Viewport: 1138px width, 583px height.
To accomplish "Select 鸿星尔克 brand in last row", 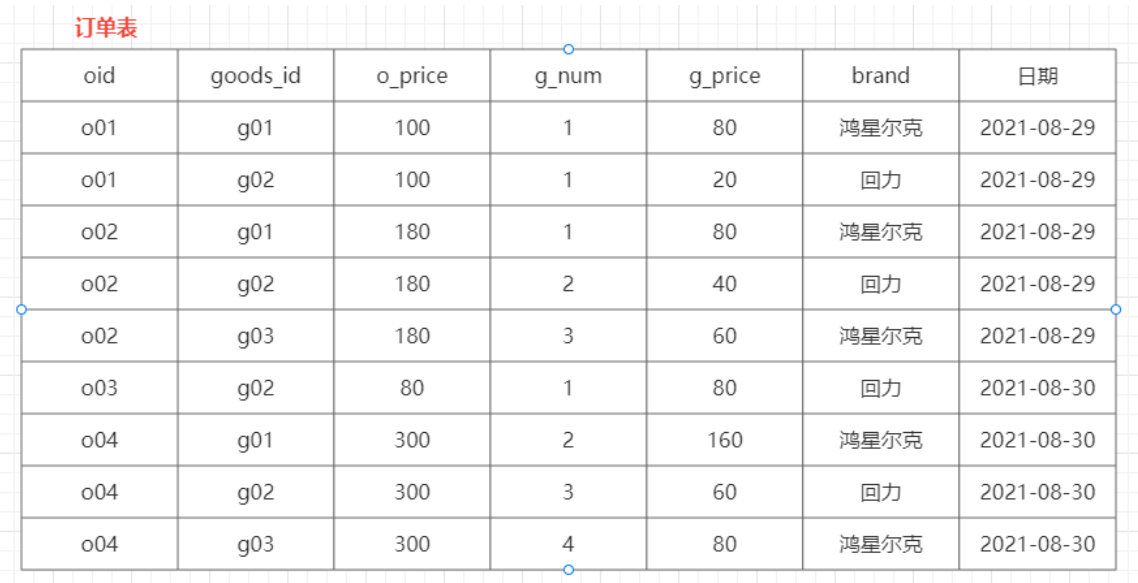I will click(x=881, y=544).
